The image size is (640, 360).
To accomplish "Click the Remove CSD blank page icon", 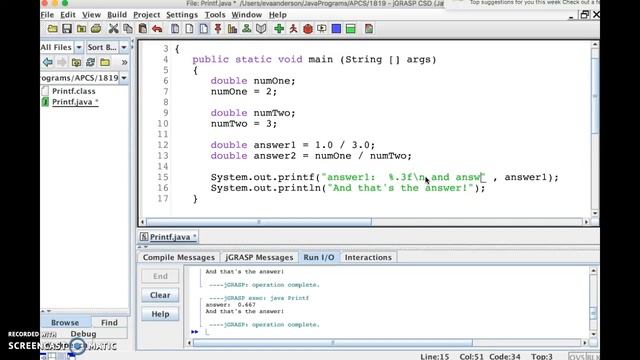I will (189, 29).
